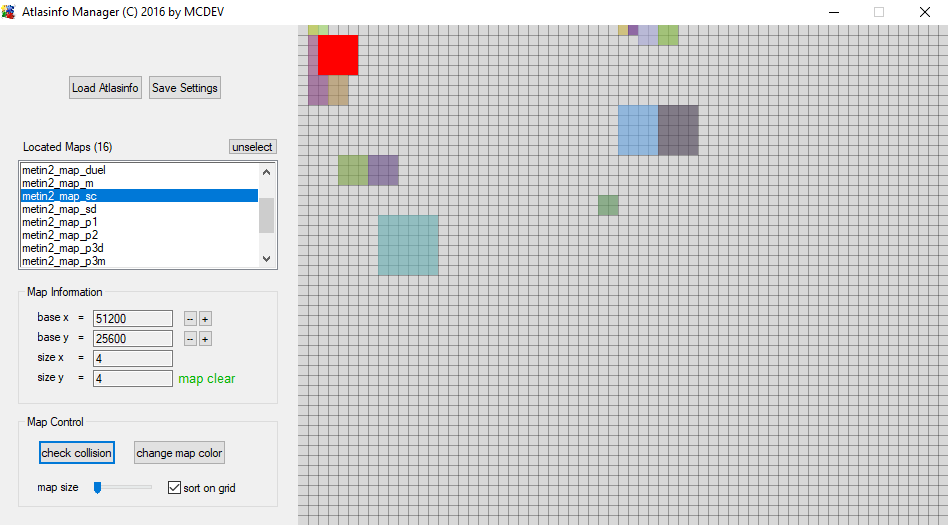Viewport: 948px width, 525px height.
Task: Select metin2_map_sc in the list
Action: [x=139, y=196]
